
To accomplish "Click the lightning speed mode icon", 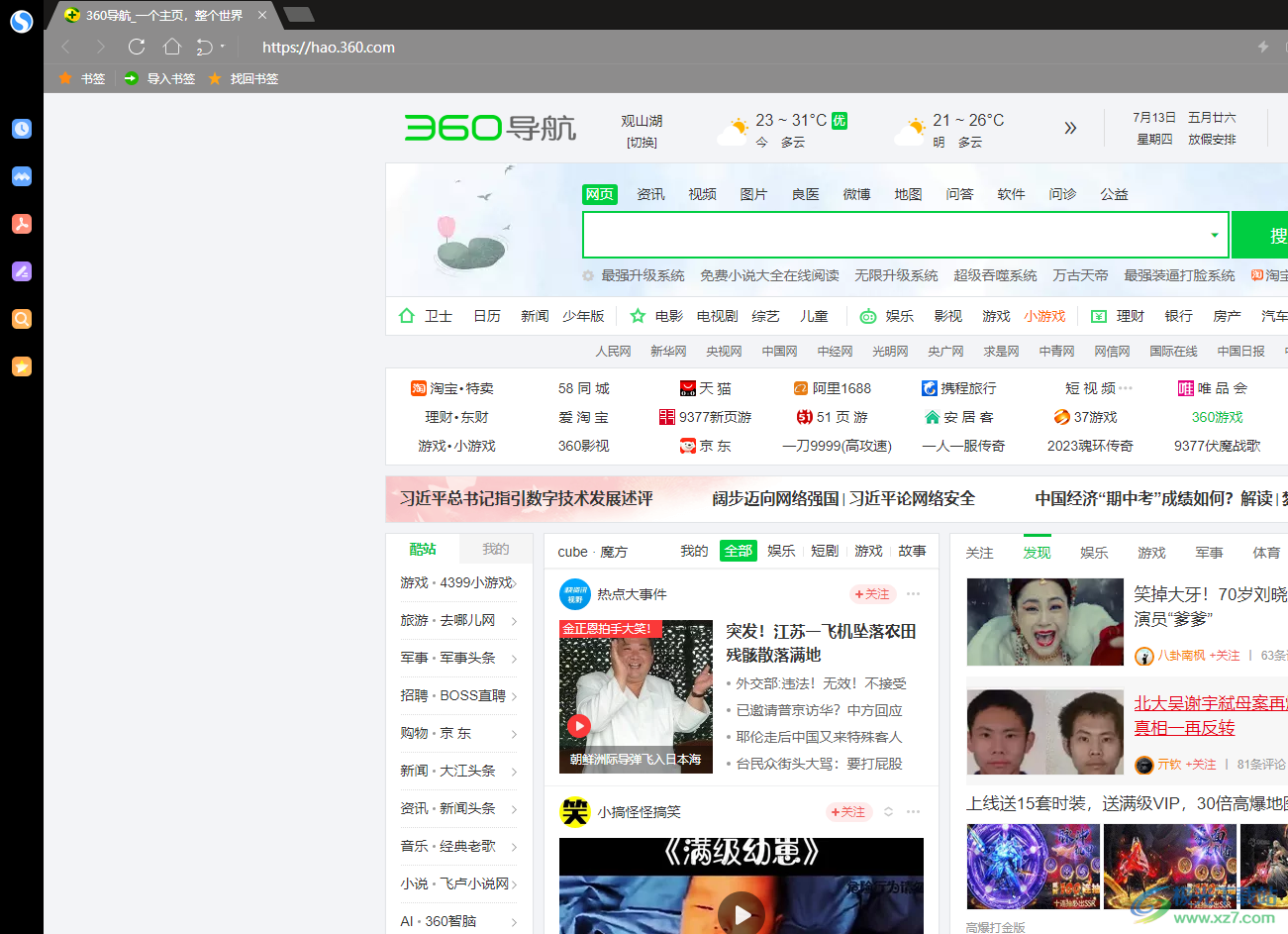I will click(1263, 47).
